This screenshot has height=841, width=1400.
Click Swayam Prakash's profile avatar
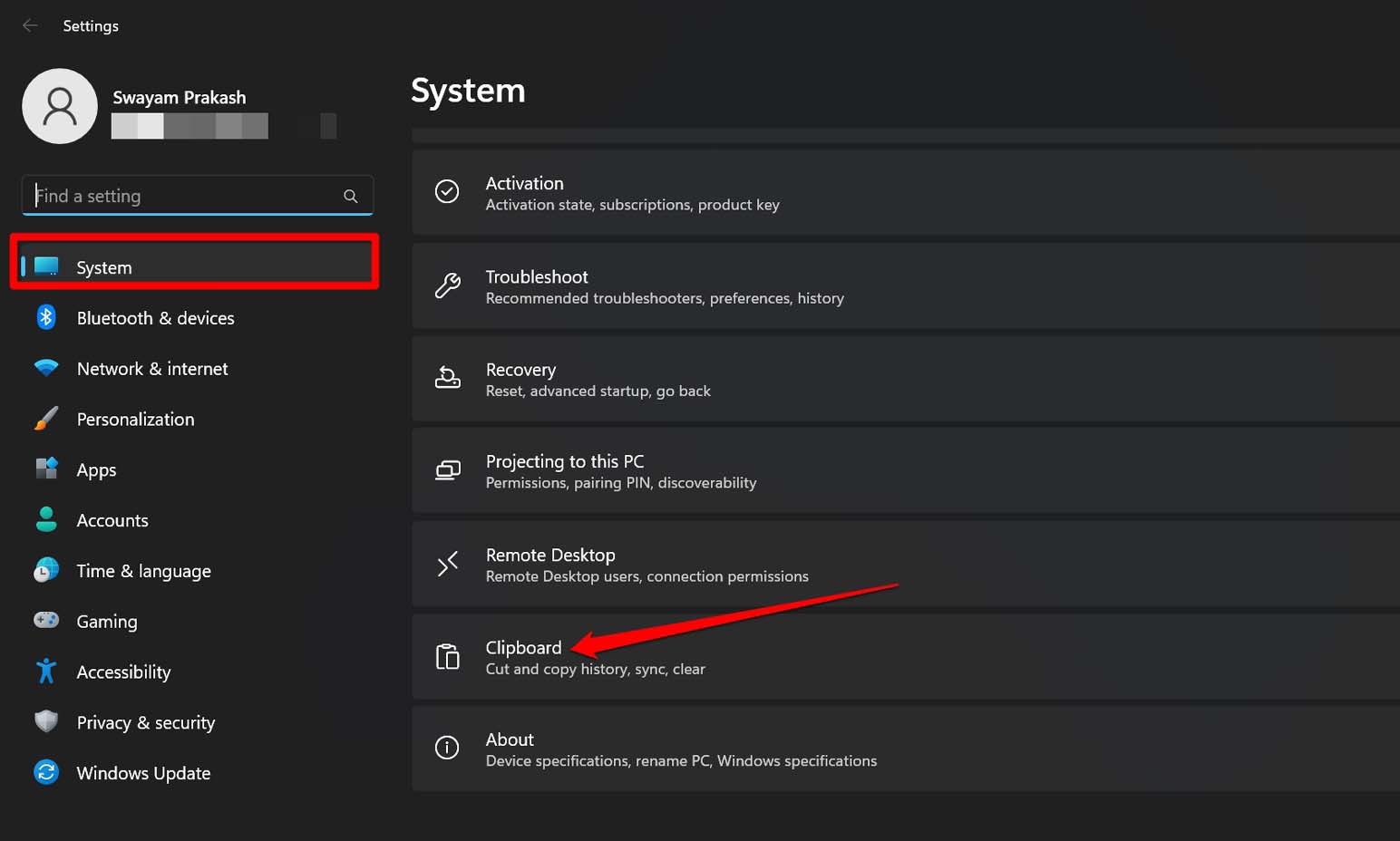60,106
